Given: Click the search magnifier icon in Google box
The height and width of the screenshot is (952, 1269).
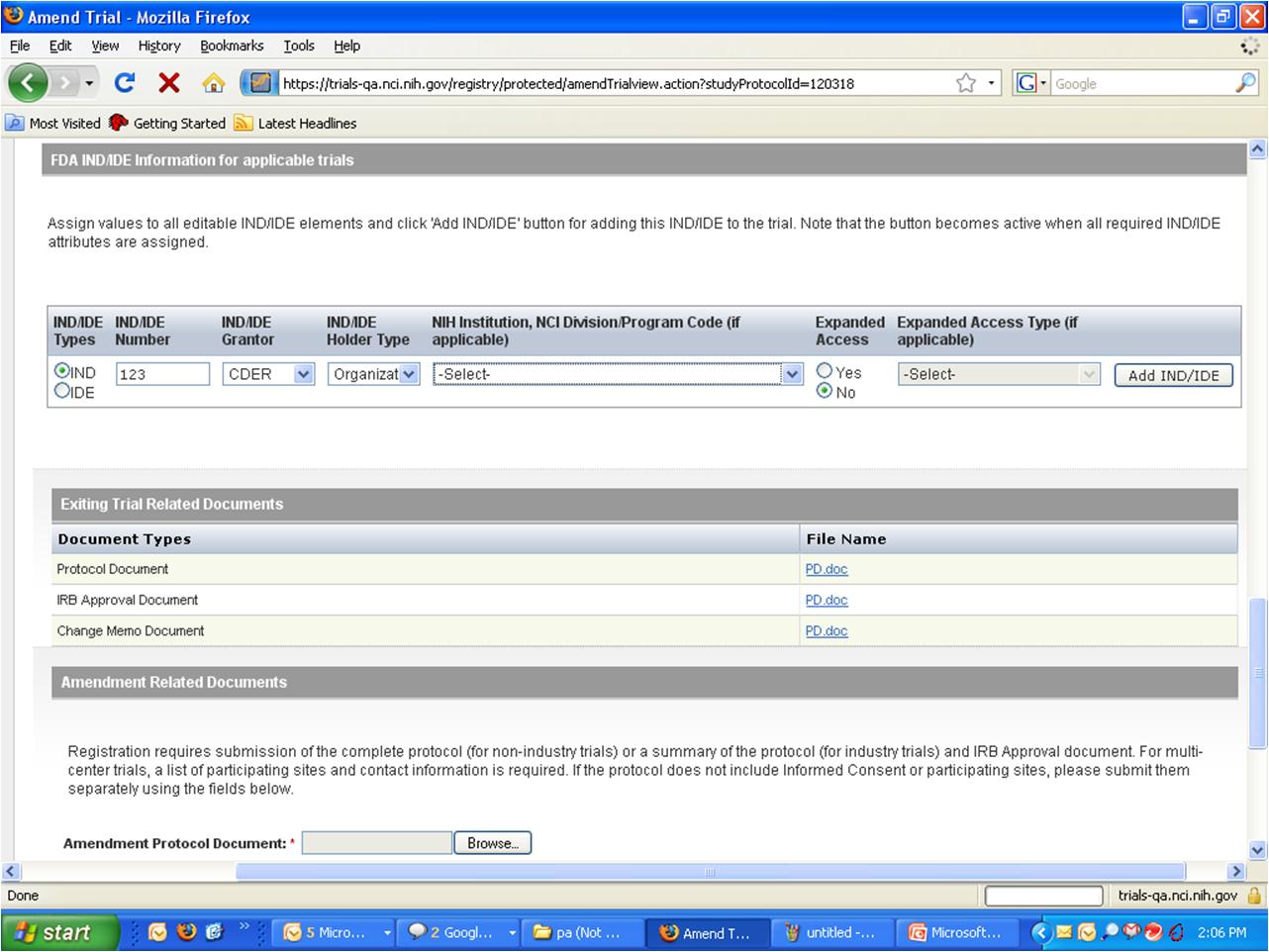Looking at the screenshot, I should (1245, 84).
